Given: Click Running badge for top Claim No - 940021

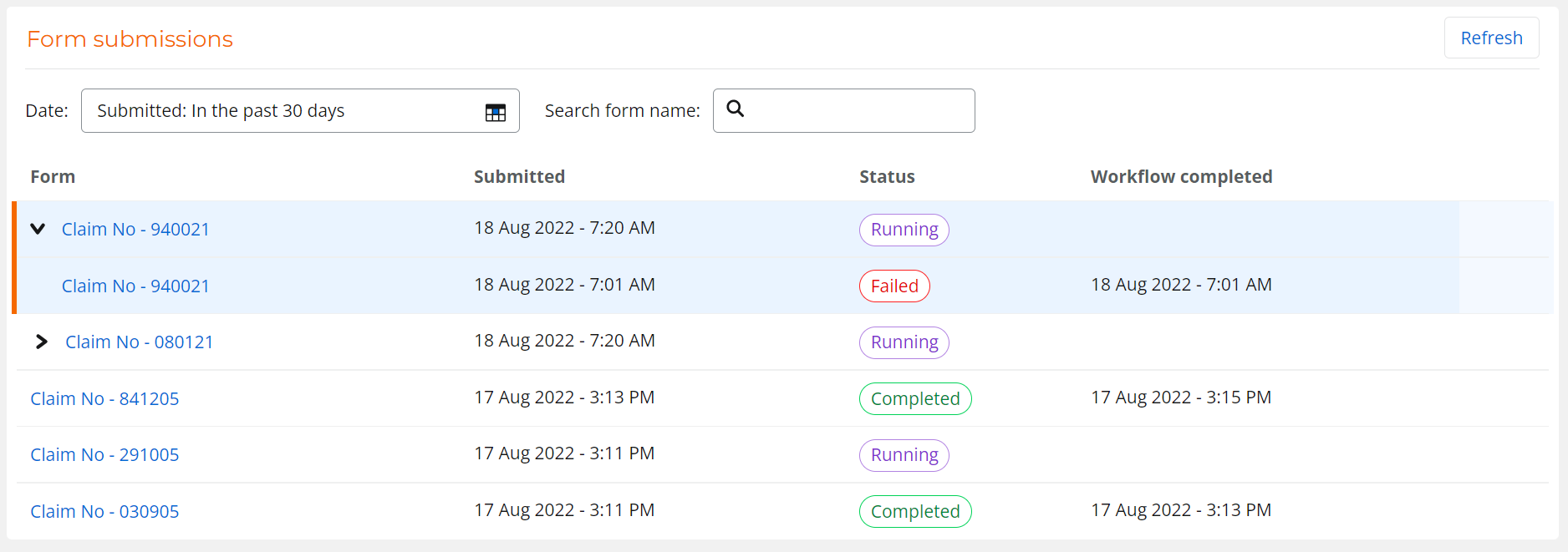Looking at the screenshot, I should point(904,230).
